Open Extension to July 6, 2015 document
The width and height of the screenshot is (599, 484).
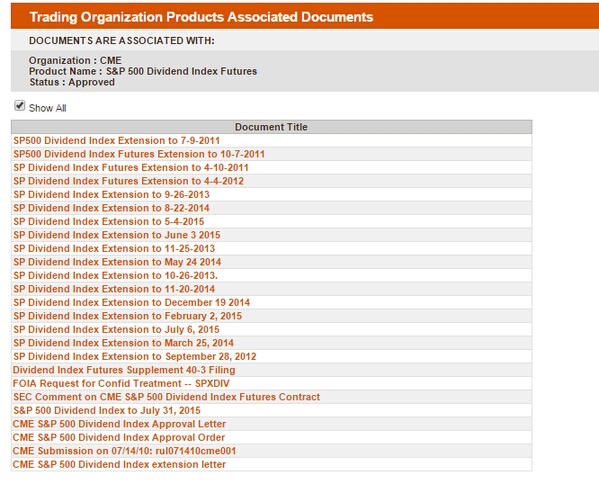coord(117,329)
